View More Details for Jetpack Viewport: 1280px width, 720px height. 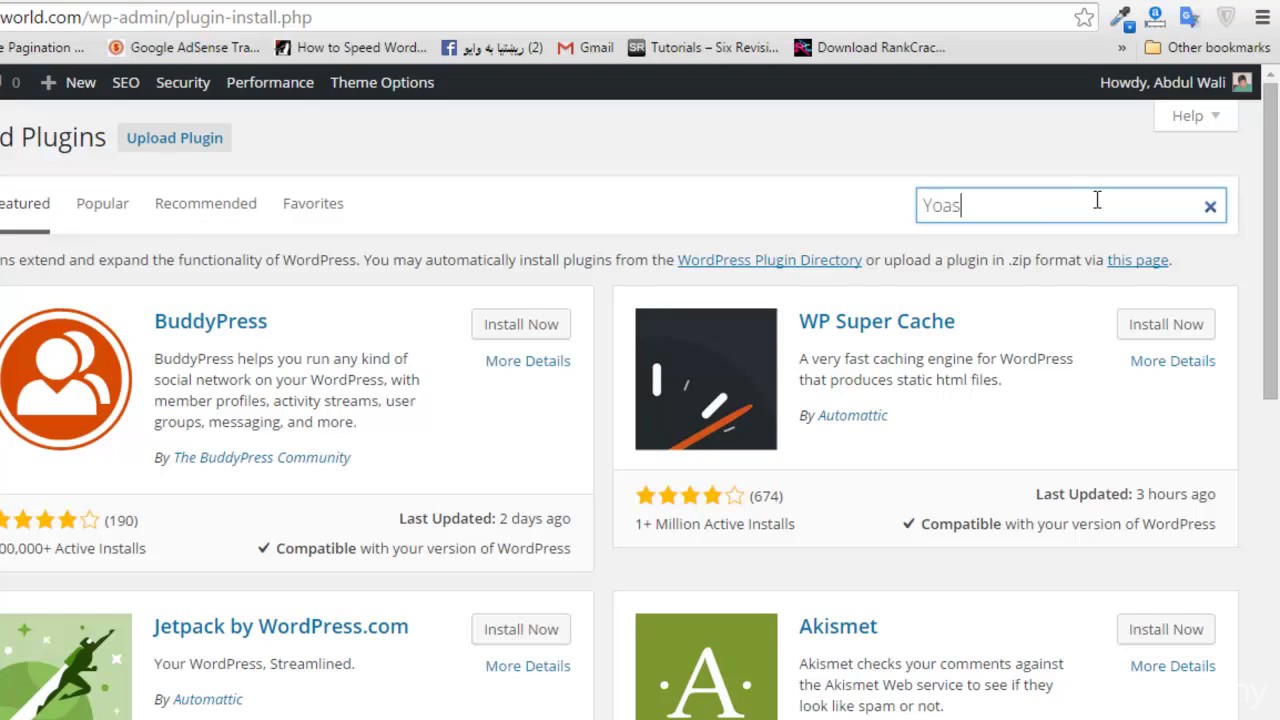[x=528, y=666]
